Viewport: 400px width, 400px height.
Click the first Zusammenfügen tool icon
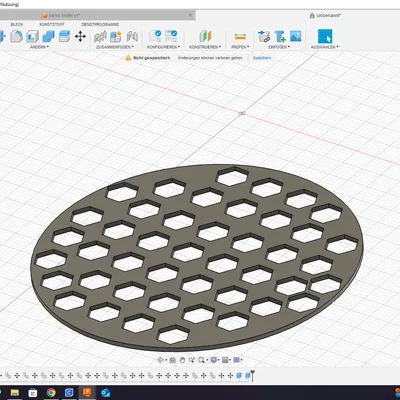pyautogui.click(x=100, y=36)
